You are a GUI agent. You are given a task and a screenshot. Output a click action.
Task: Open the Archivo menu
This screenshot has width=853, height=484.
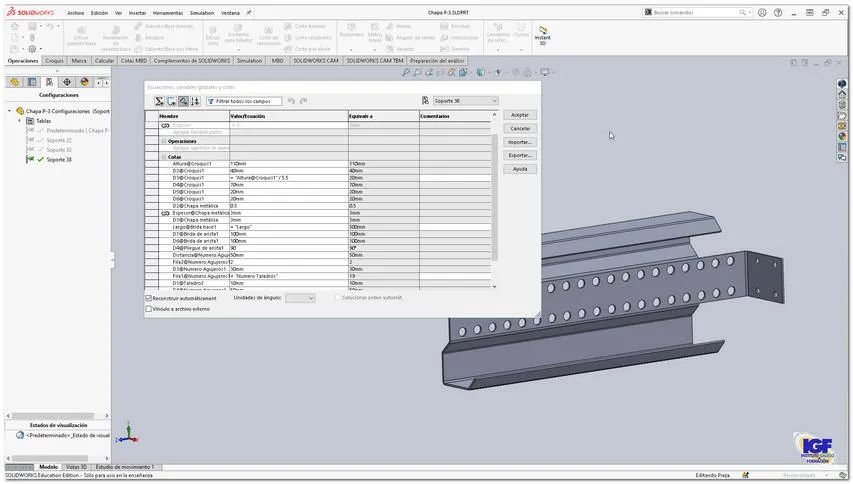[76, 13]
